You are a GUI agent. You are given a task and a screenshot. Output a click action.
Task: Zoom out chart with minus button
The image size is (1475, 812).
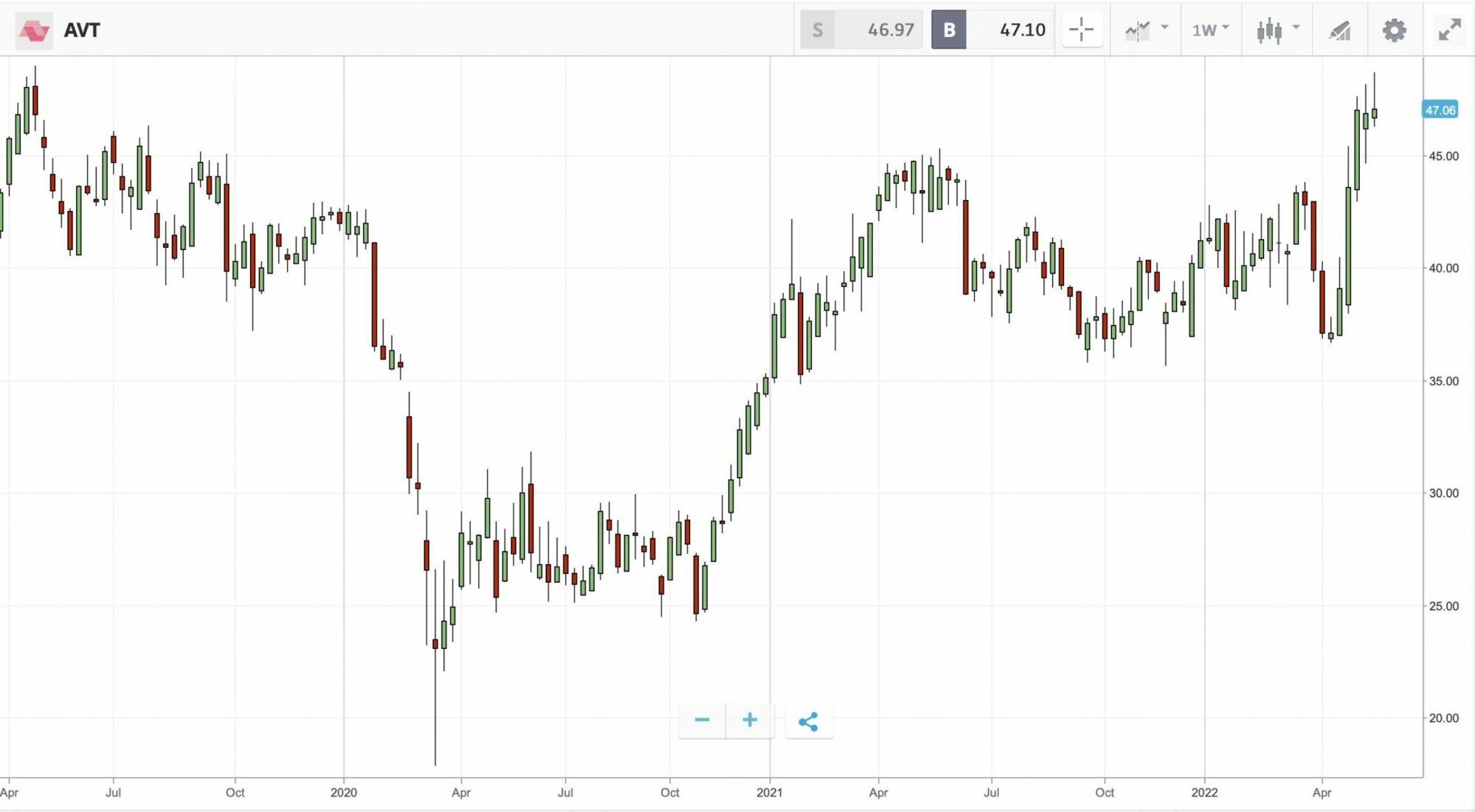[x=701, y=721]
